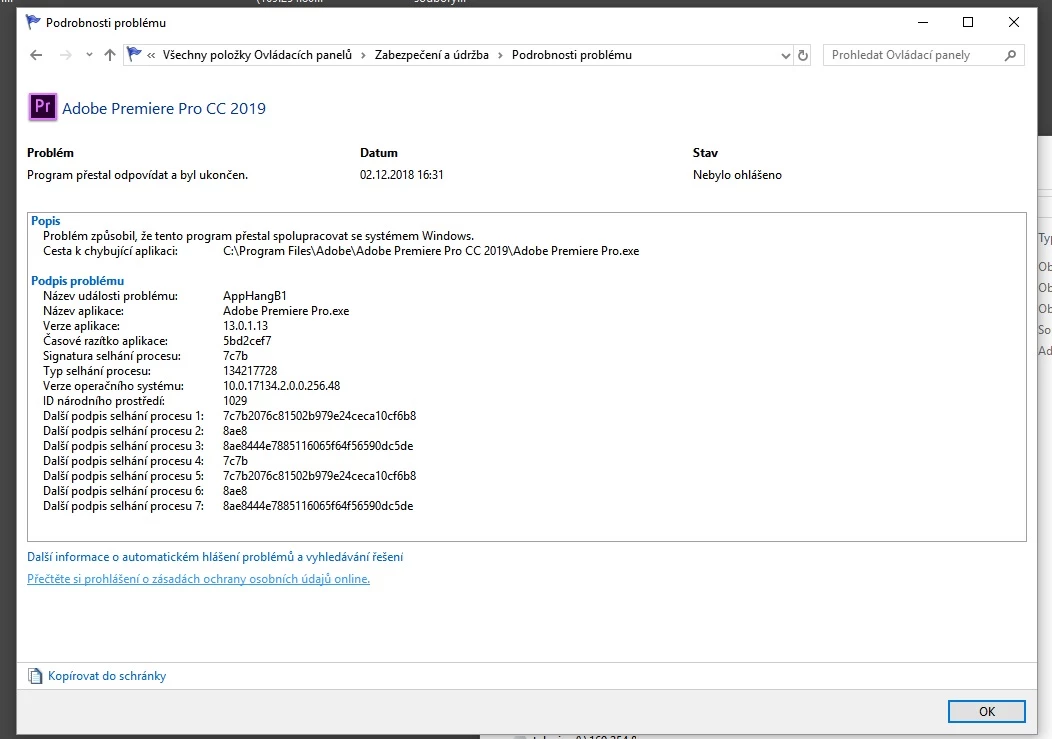Expand arrow after Všechny položky Ovládacích panelů
The height and width of the screenshot is (739, 1052).
[x=363, y=55]
